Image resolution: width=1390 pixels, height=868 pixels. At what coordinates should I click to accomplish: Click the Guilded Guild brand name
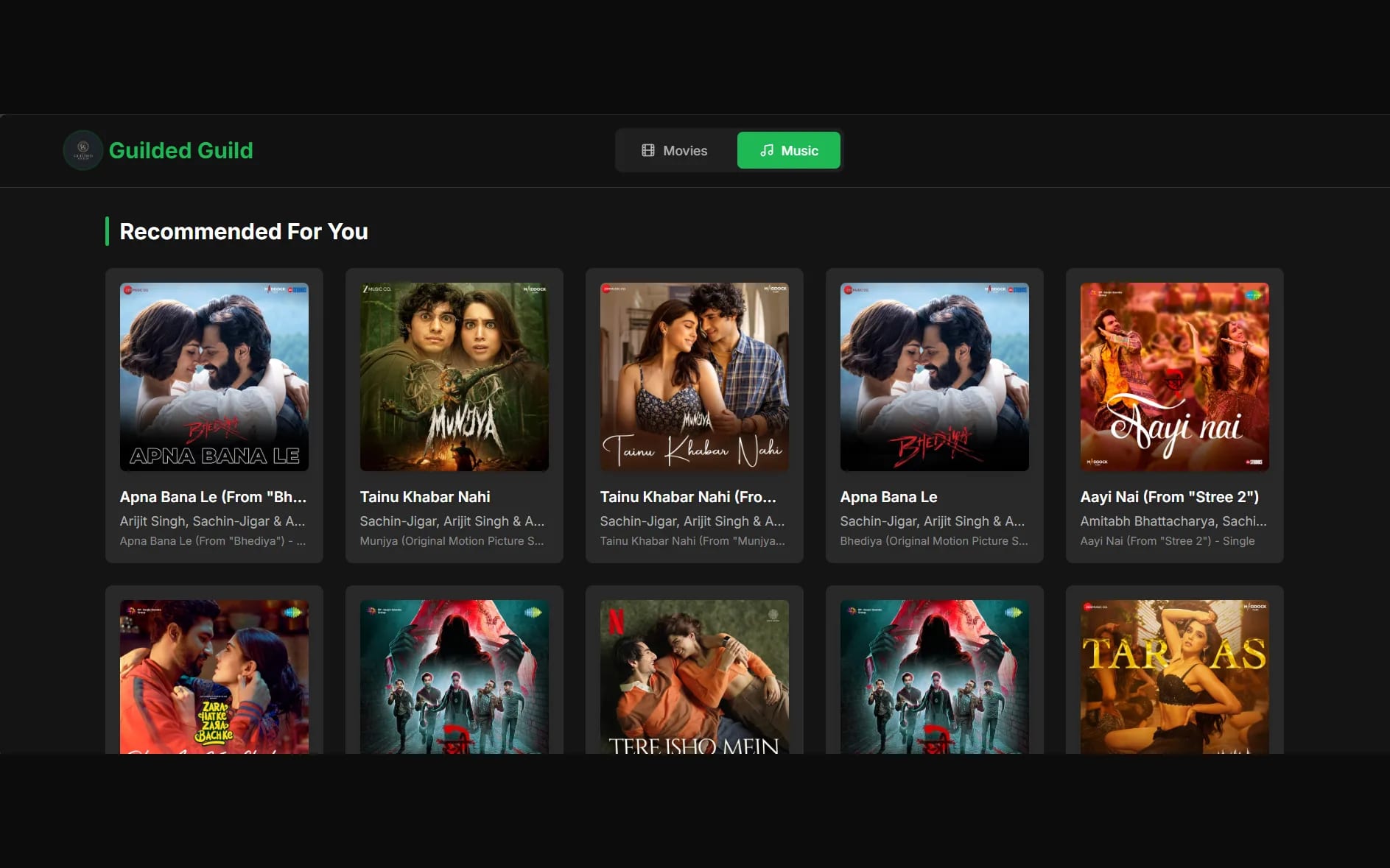(x=180, y=150)
